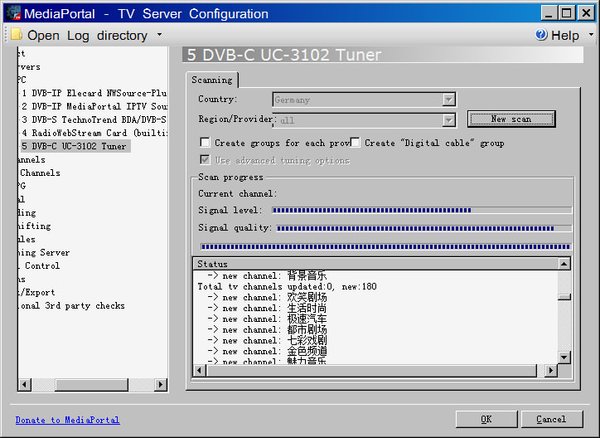Click the Status list column header

375,264
